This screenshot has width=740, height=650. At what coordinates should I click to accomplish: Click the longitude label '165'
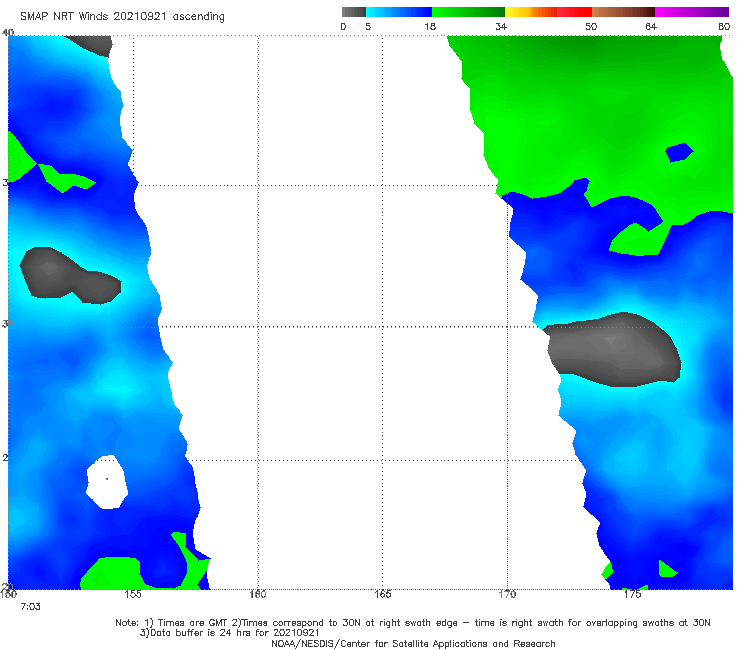pos(382,594)
